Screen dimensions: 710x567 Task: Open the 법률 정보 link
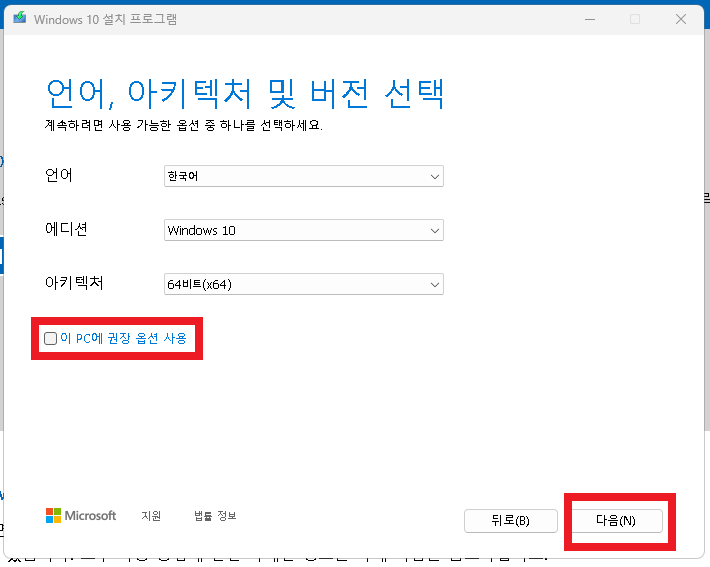[x=216, y=516]
